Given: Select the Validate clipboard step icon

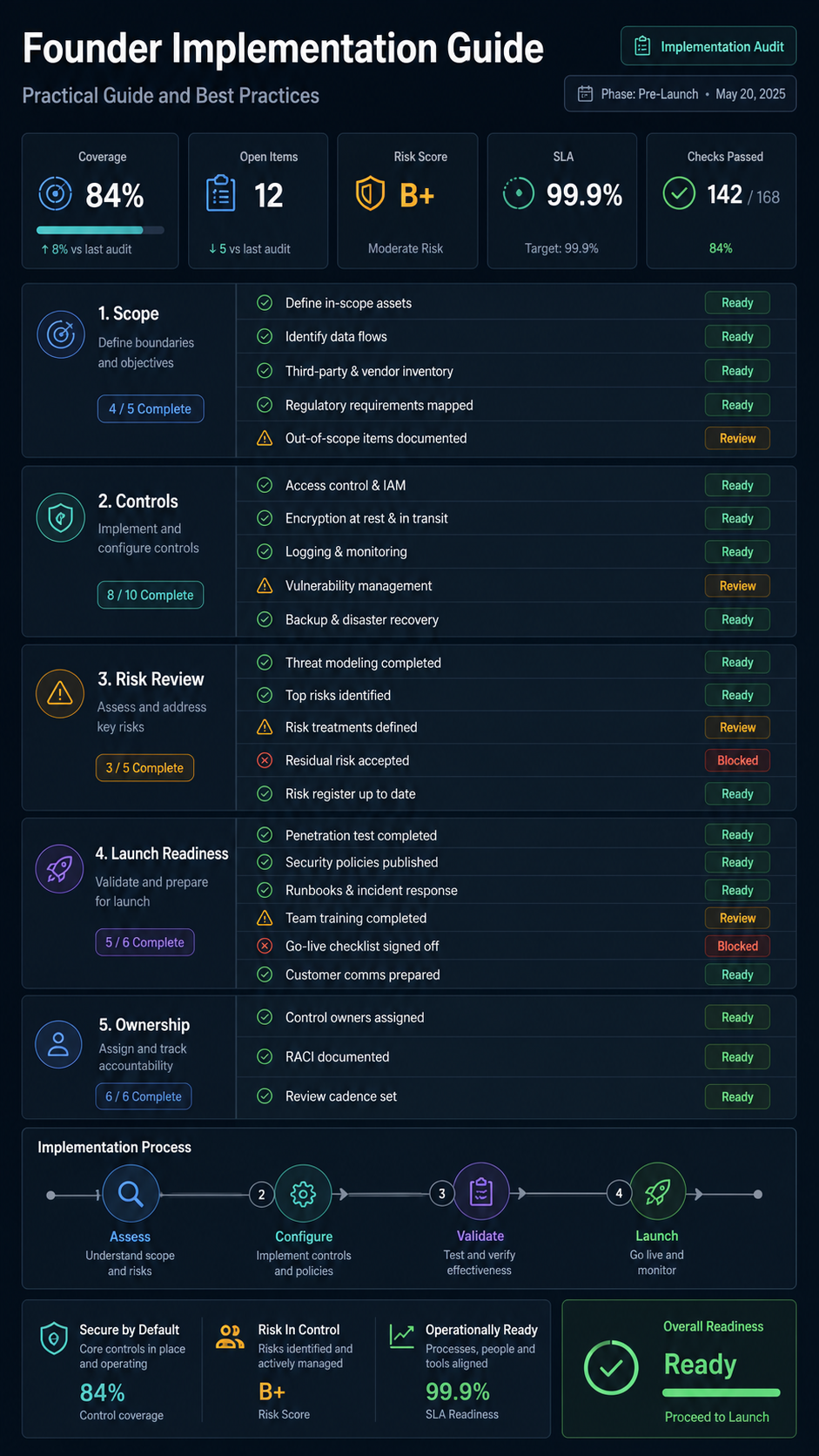Looking at the screenshot, I should pos(481,1191).
